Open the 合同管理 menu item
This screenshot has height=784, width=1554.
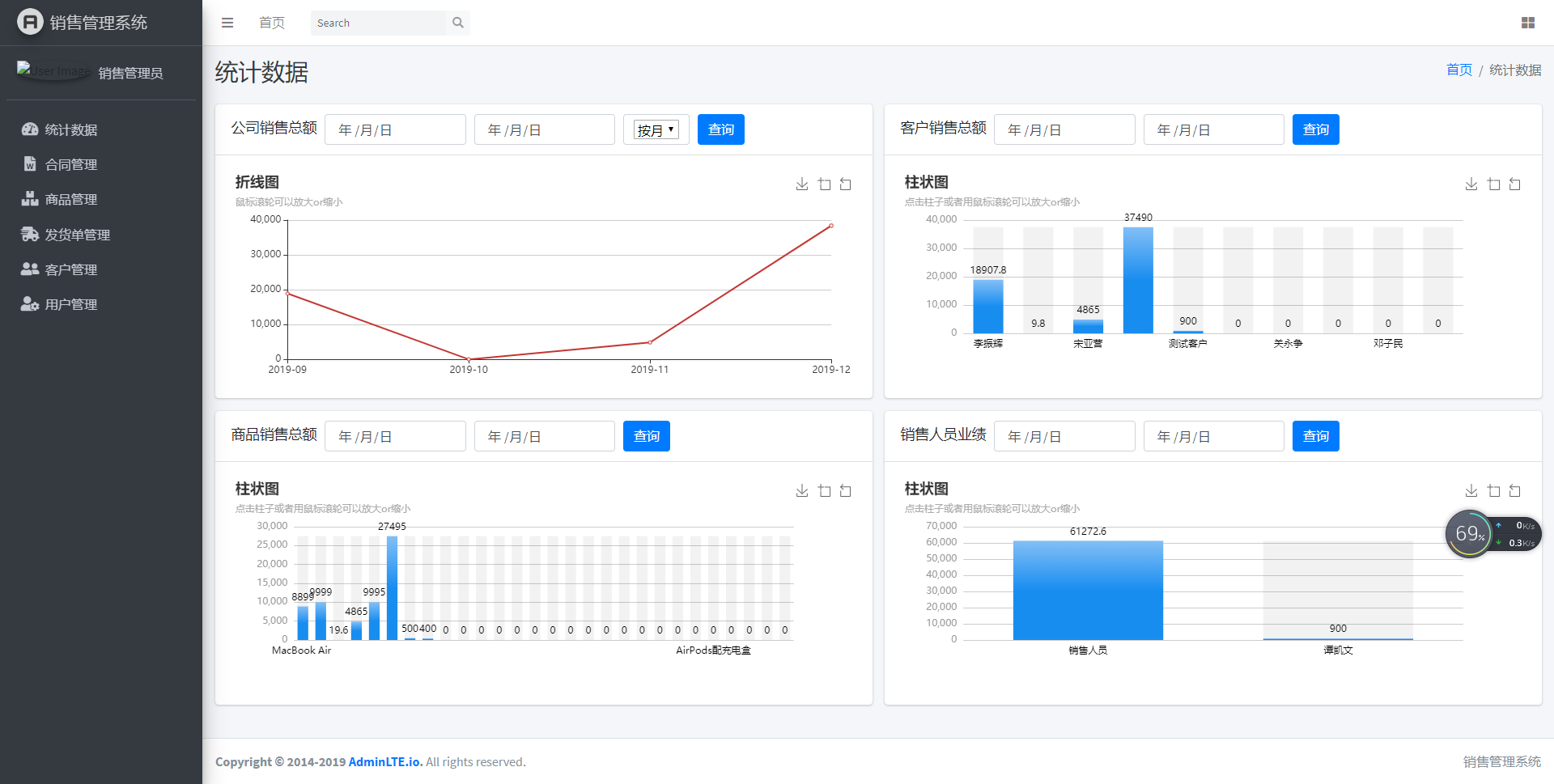(x=71, y=164)
